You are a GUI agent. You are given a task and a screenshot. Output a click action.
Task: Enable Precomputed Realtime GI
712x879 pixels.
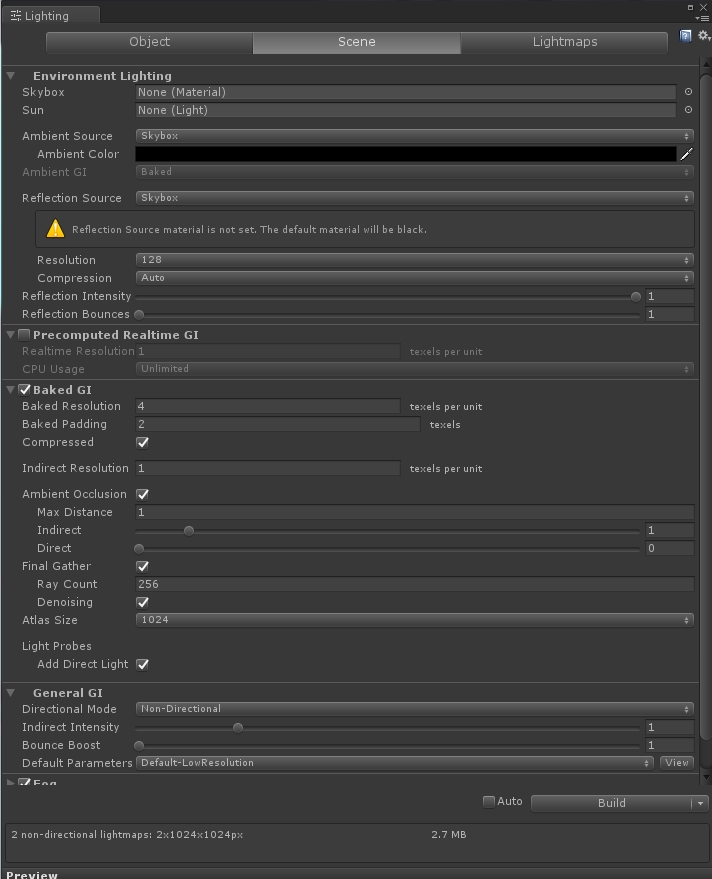[24, 335]
